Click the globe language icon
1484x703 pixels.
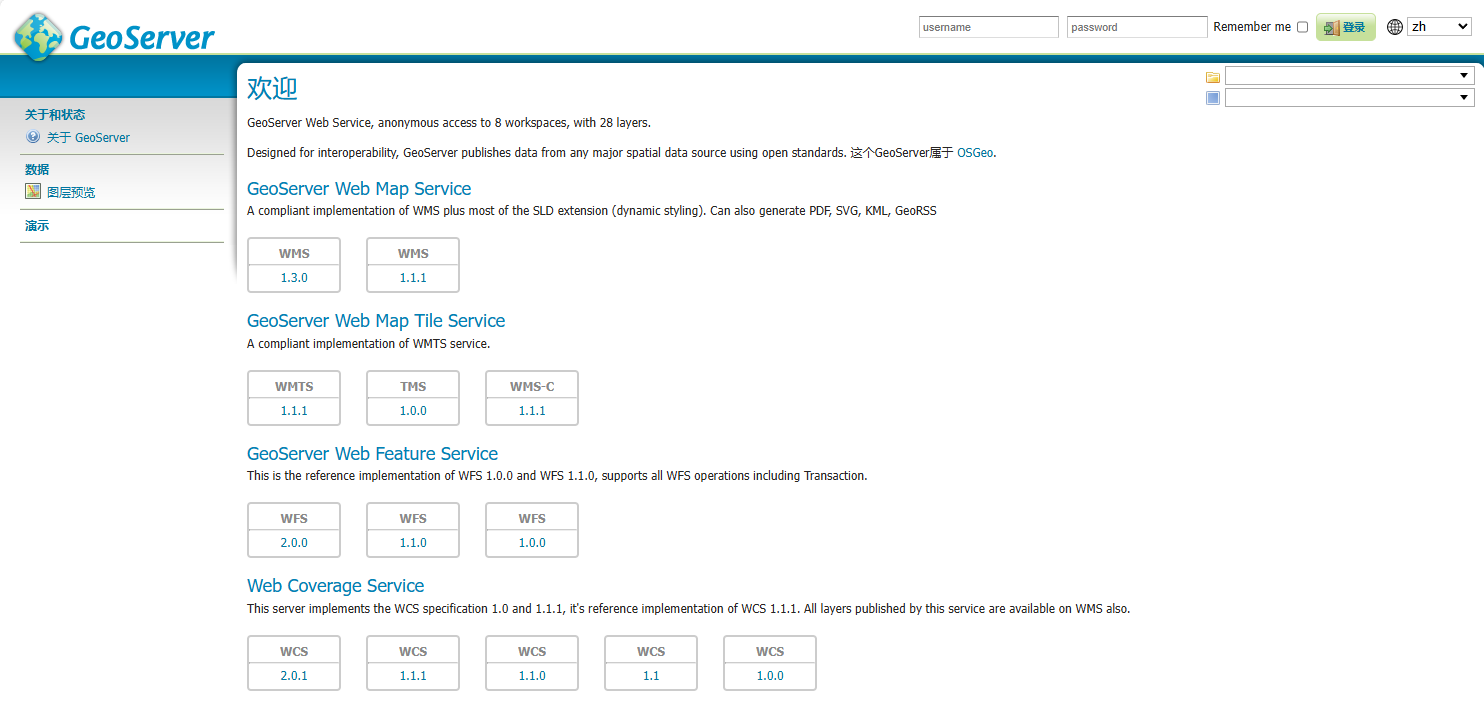point(1395,27)
